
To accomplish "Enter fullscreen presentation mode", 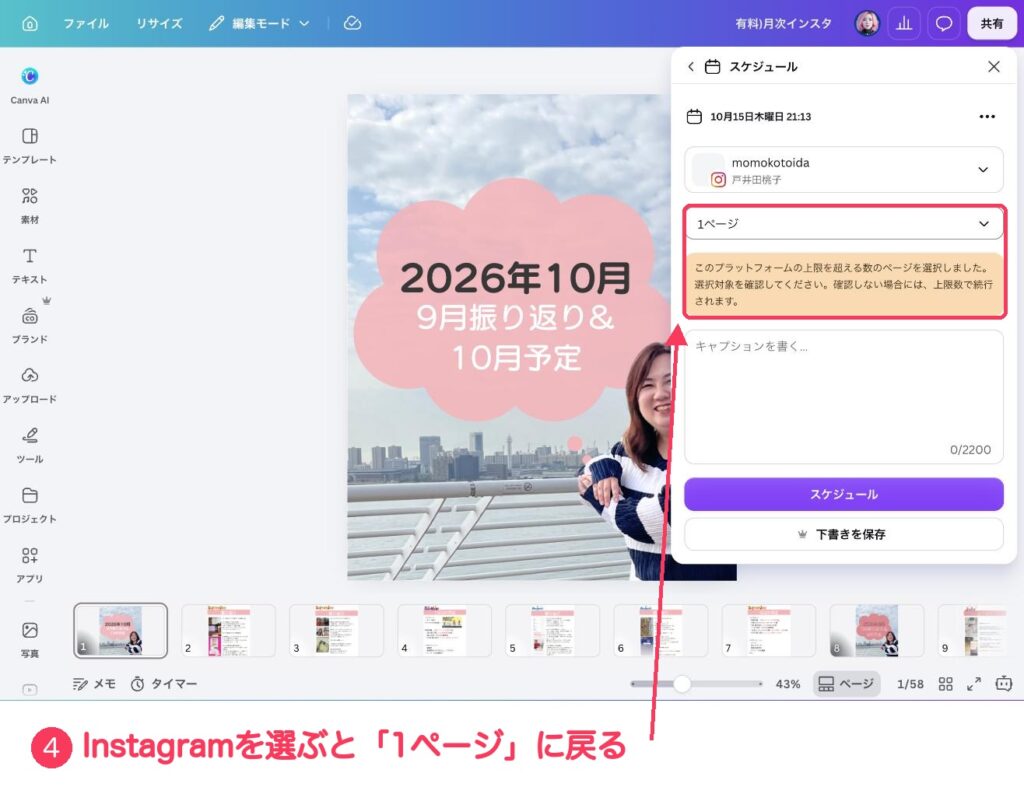I will click(x=974, y=684).
